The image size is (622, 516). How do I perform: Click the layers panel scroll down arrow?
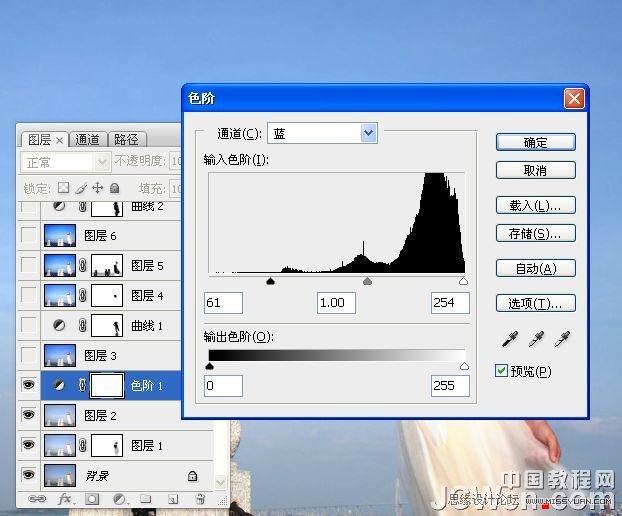click(x=221, y=482)
